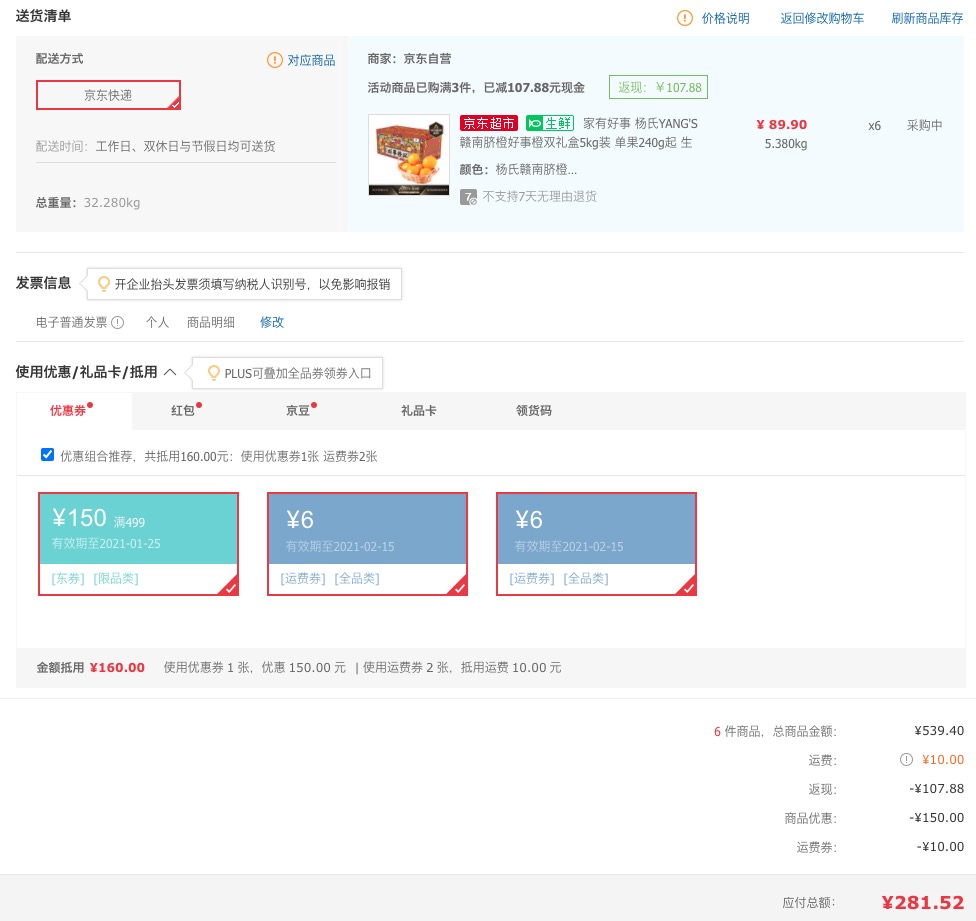This screenshot has width=976, height=921.
Task: Click the lightbulb icon beside PLUS coupon tip
Action: pyautogui.click(x=214, y=373)
